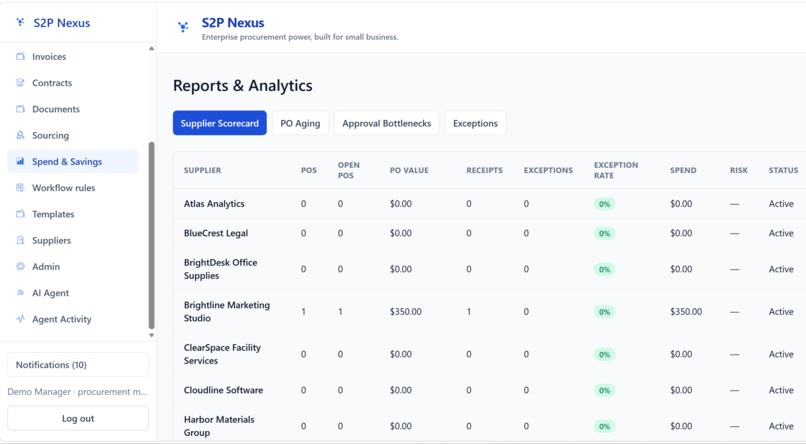Click Brightline's $350.00 PO value
The image size is (806, 444).
pyautogui.click(x=406, y=311)
